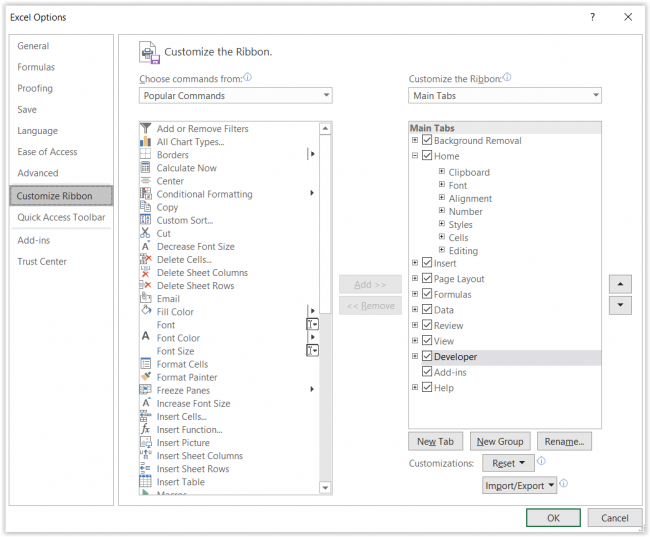Click the Format Painter brush icon
Image resolution: width=650 pixels, height=537 pixels.
tap(146, 377)
